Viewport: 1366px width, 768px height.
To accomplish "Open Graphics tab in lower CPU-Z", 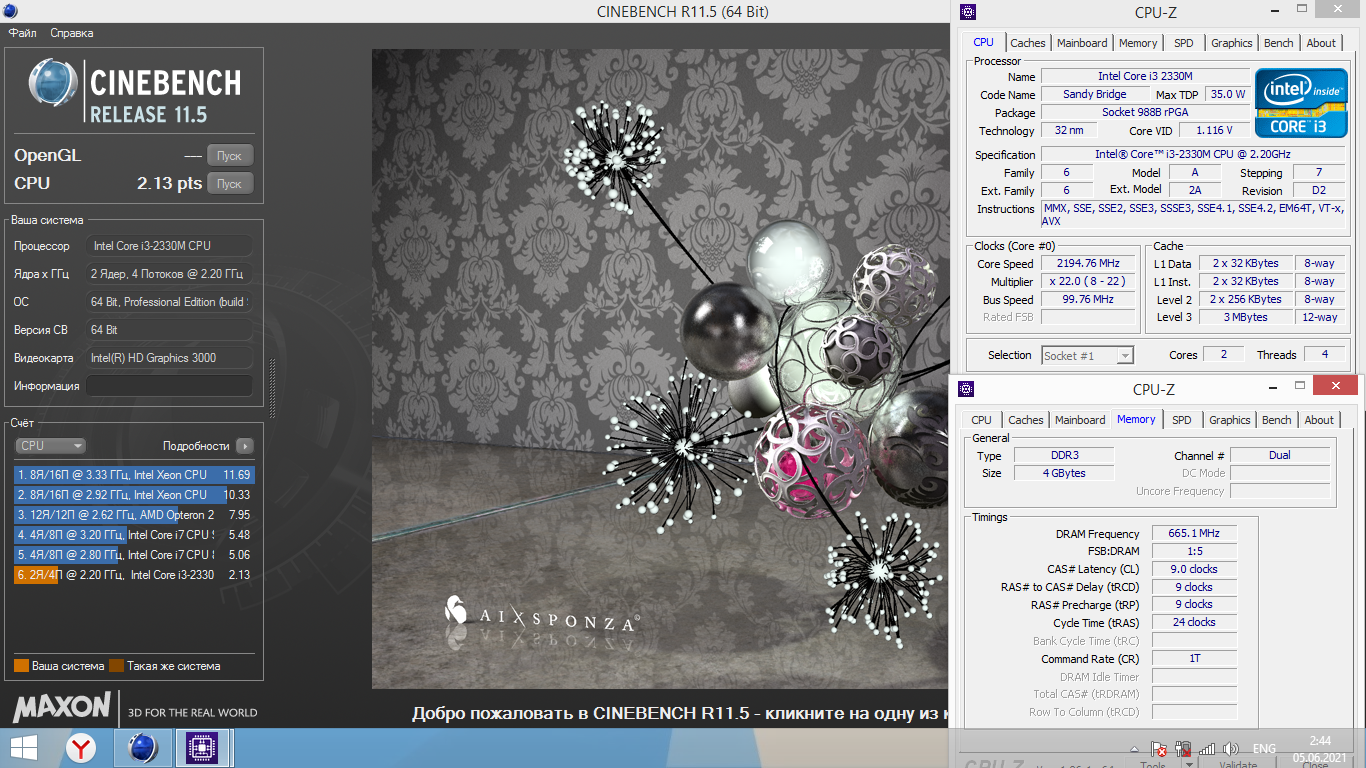I will pos(1230,420).
